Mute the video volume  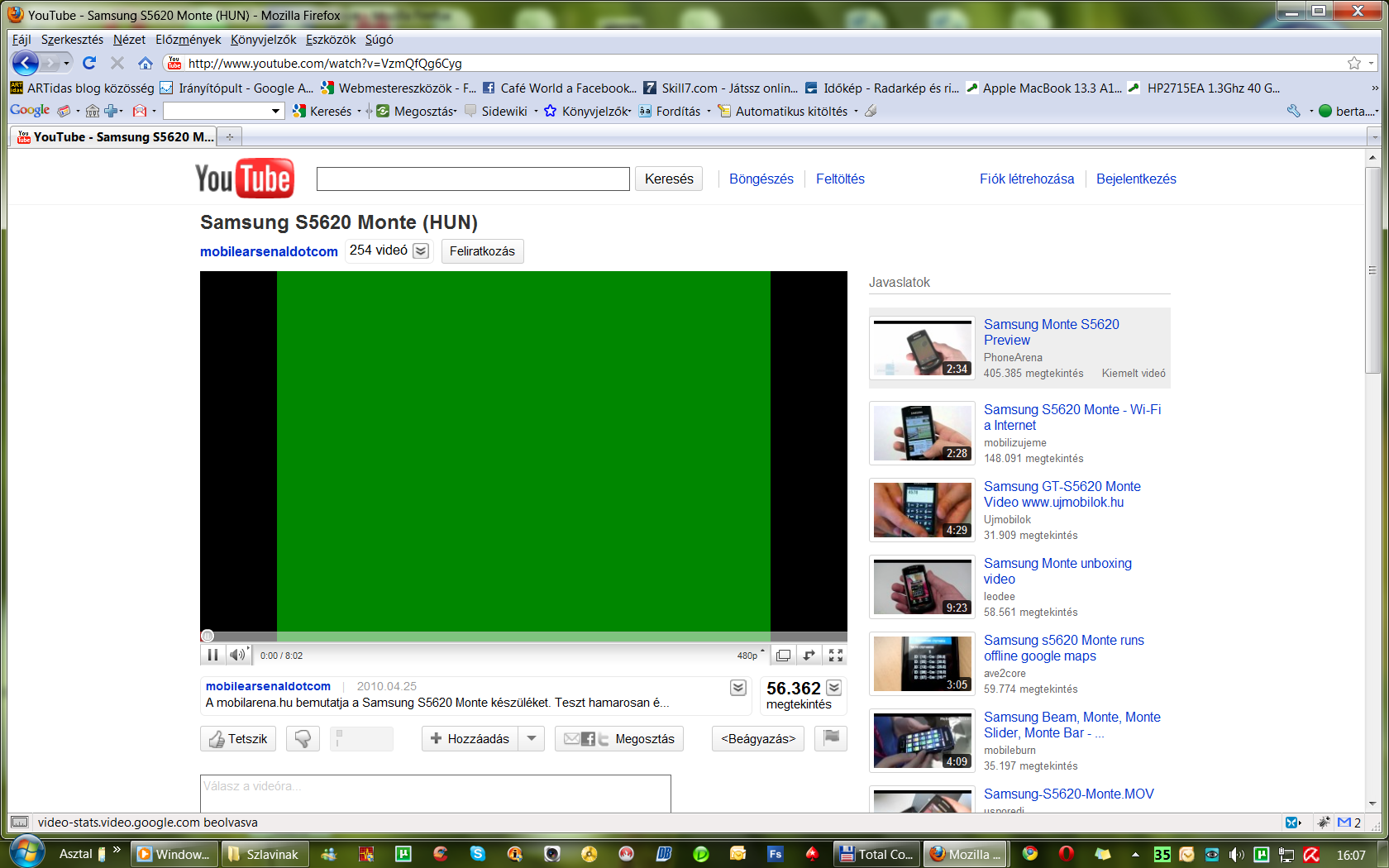(238, 656)
